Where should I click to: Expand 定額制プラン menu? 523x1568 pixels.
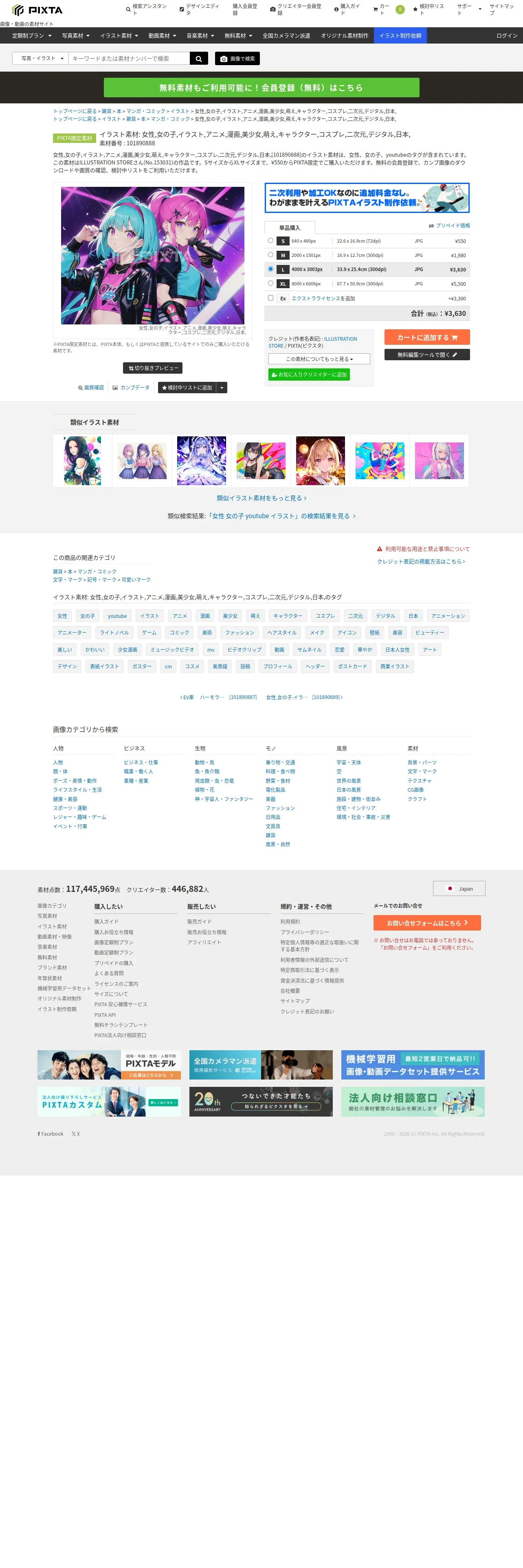coord(32,36)
